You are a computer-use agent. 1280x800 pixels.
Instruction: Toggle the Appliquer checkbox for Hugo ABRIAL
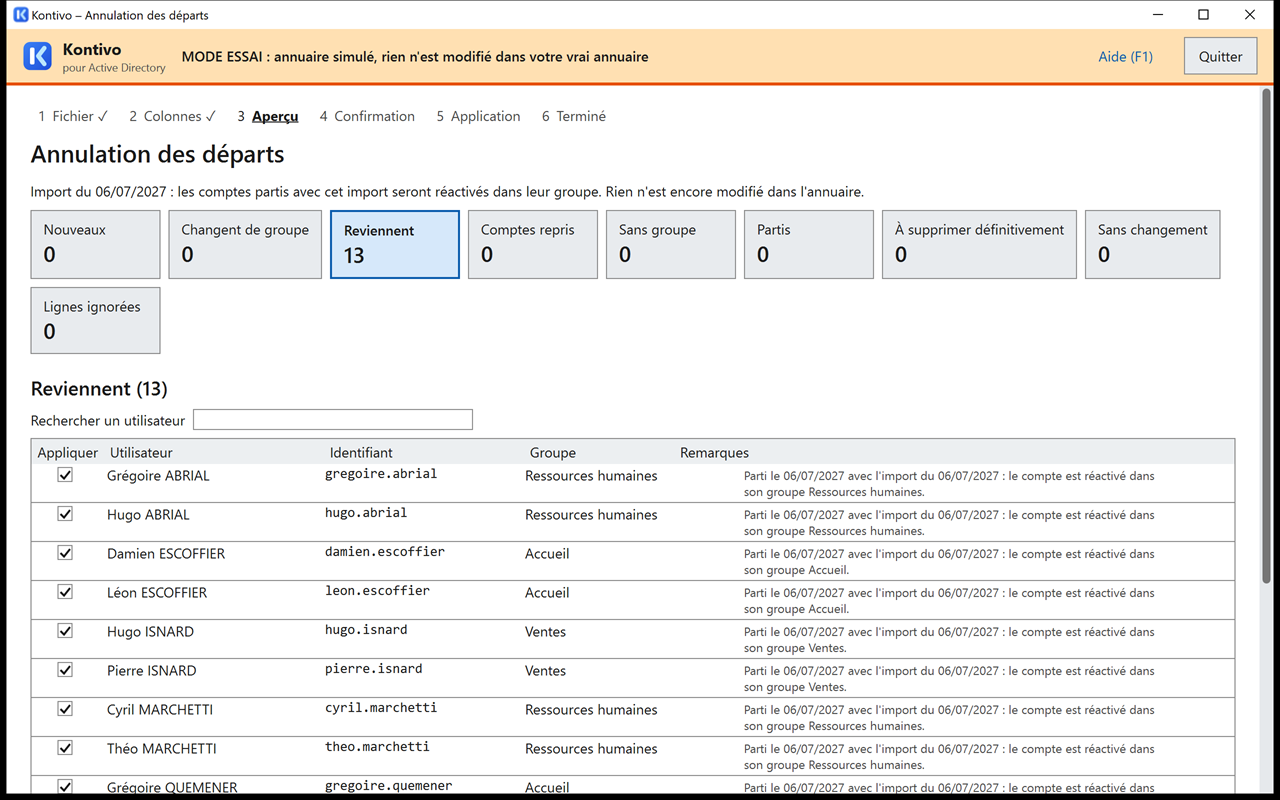65,515
